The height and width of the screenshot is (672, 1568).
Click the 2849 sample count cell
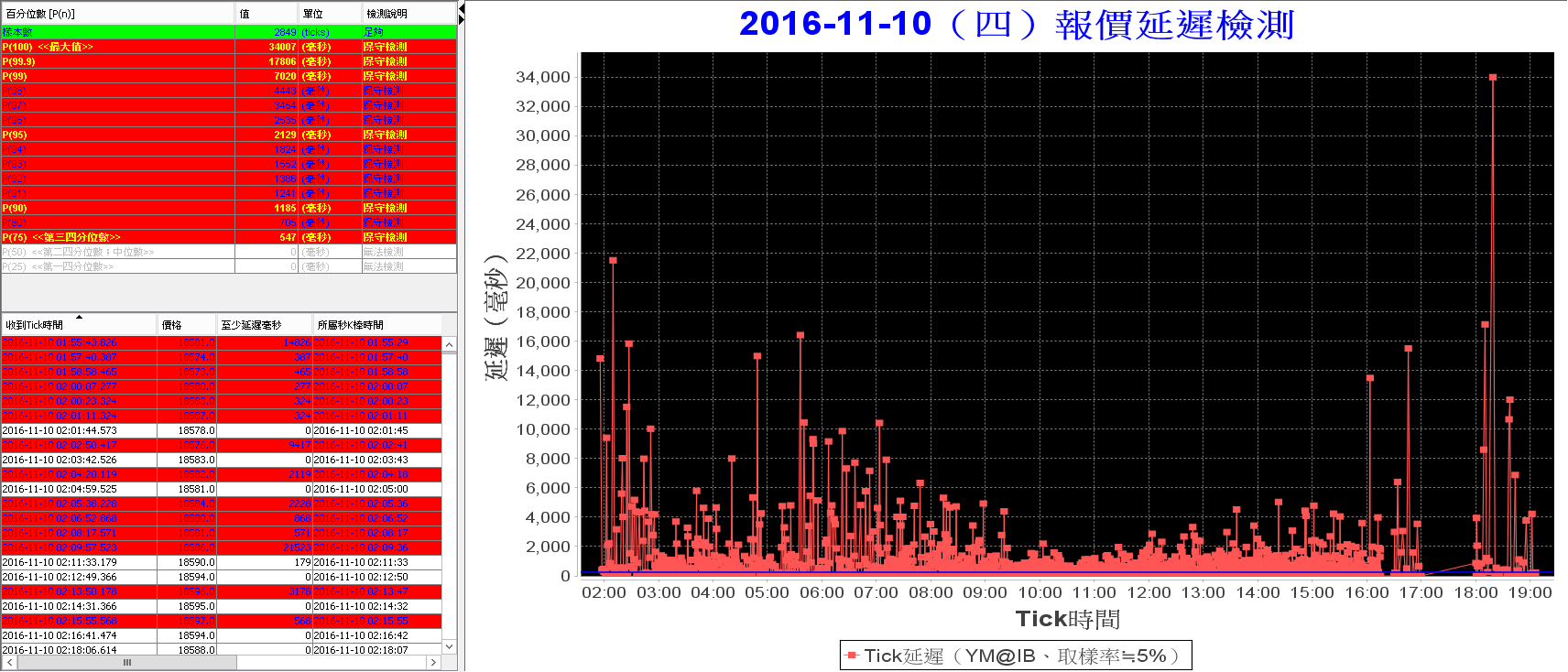tap(267, 32)
